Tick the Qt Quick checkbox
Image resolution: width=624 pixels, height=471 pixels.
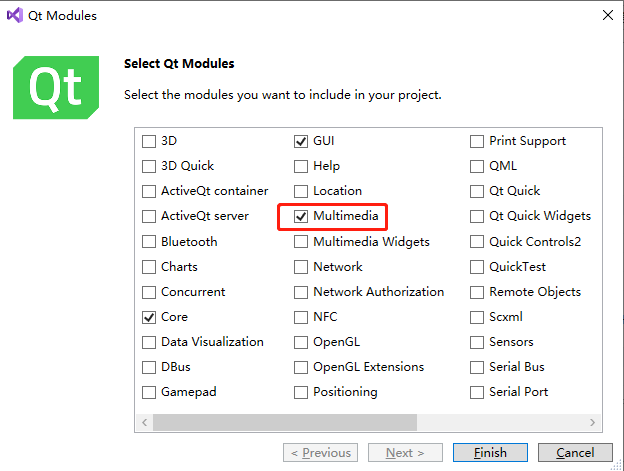pos(477,191)
